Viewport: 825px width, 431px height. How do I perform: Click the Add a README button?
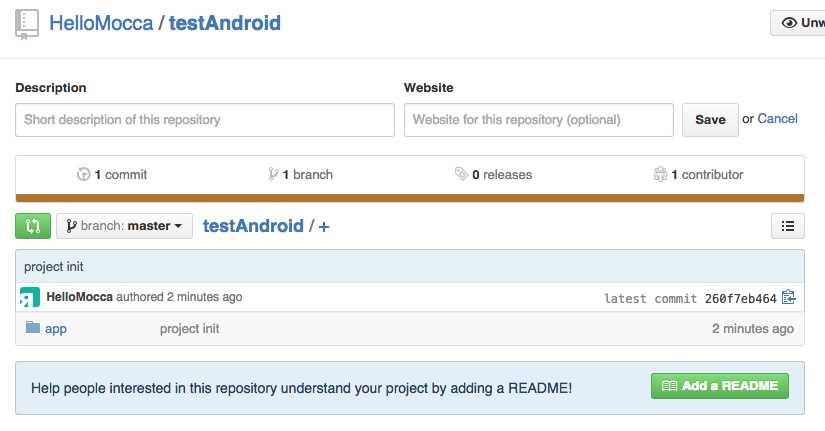pos(720,386)
